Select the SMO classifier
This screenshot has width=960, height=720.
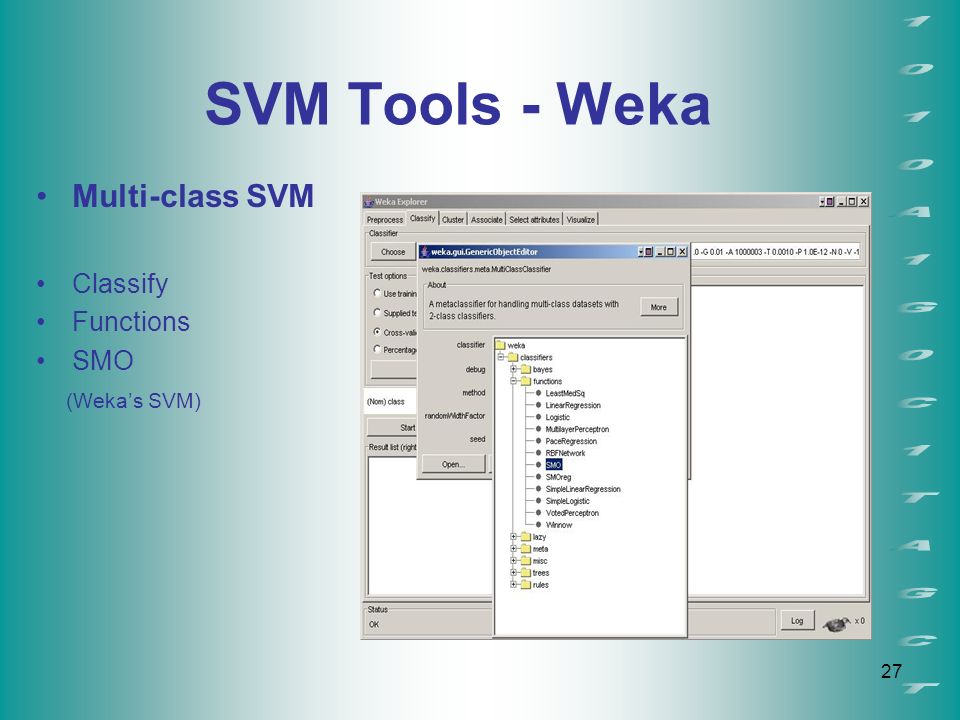click(553, 465)
